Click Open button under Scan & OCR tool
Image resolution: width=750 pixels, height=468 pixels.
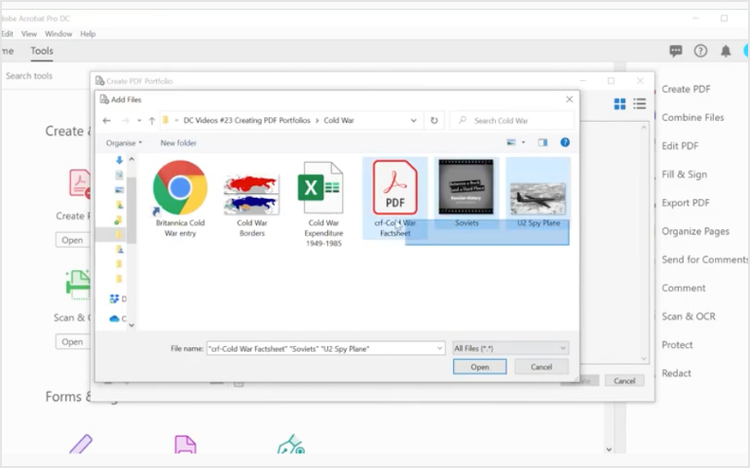[72, 342]
